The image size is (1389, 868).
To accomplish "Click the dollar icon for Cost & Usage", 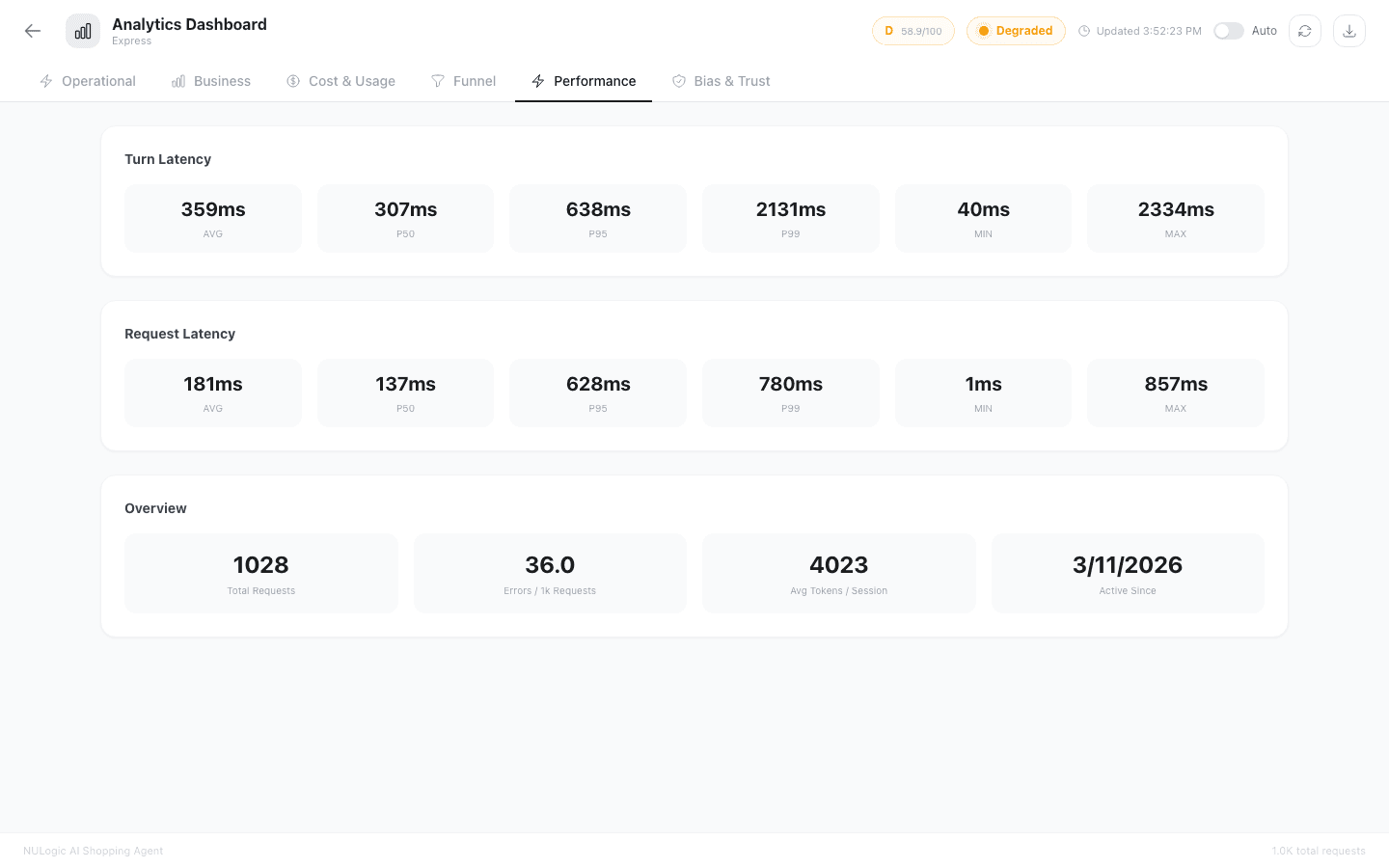I will (293, 81).
